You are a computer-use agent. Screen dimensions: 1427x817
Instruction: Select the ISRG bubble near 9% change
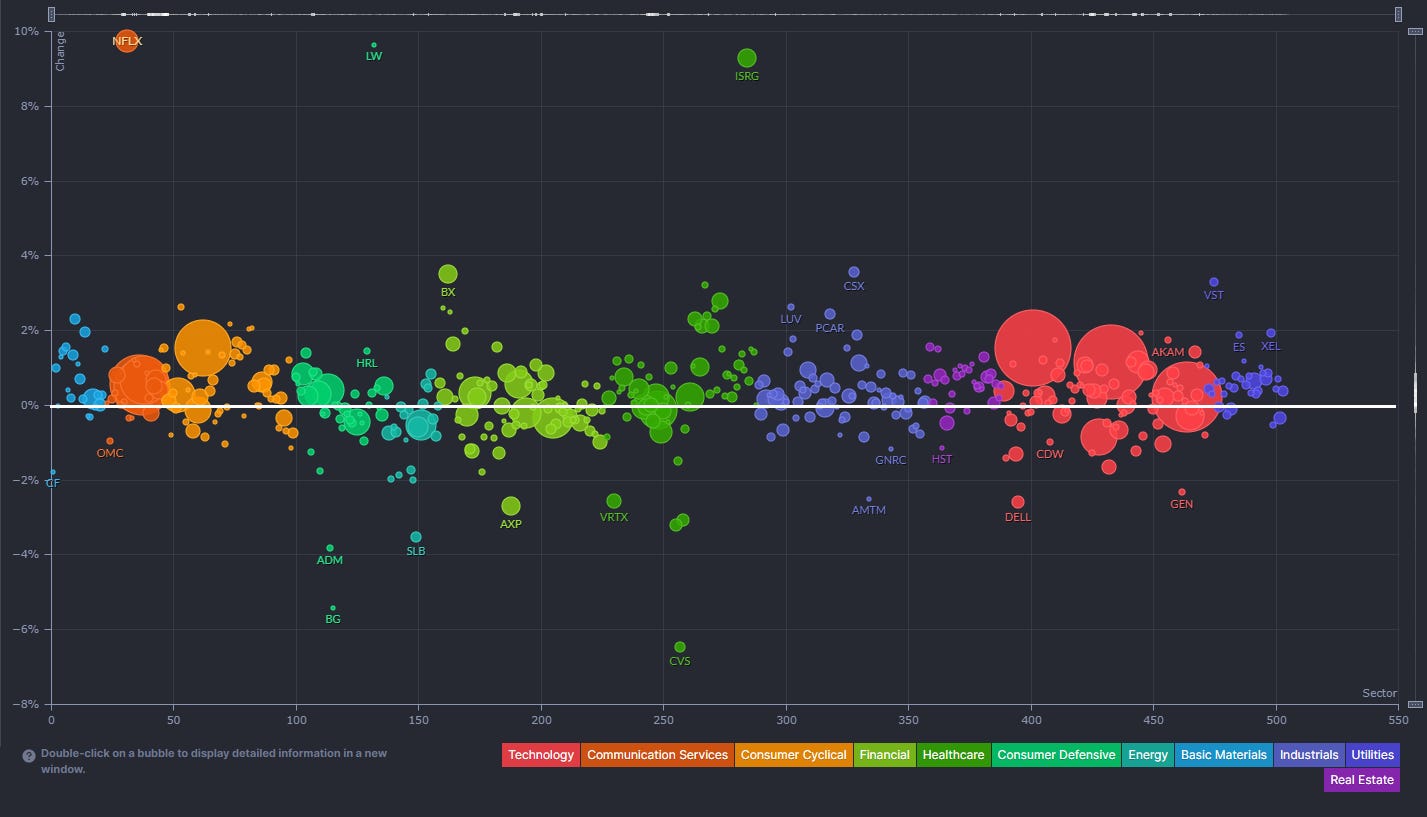(747, 58)
